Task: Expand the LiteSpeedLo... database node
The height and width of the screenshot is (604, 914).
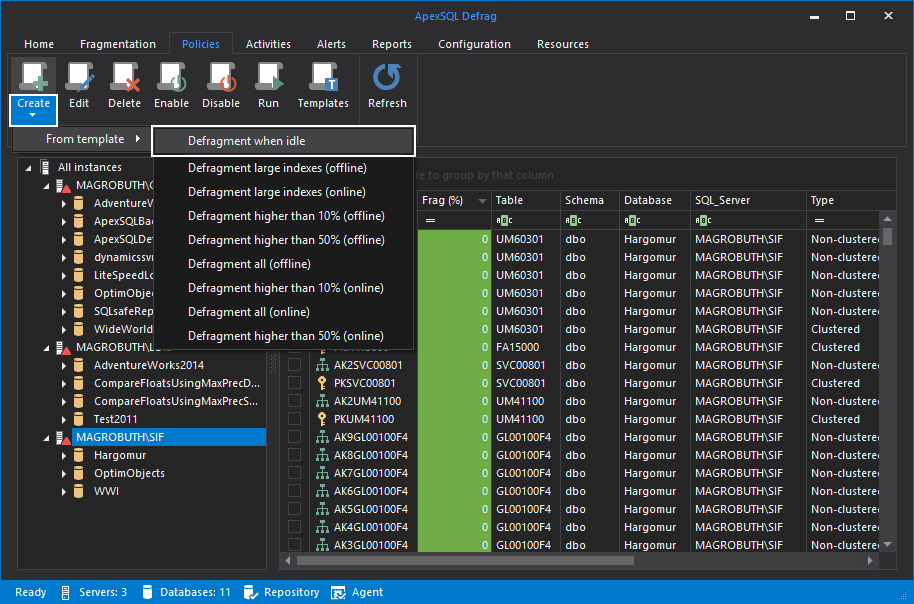Action: click(x=64, y=275)
